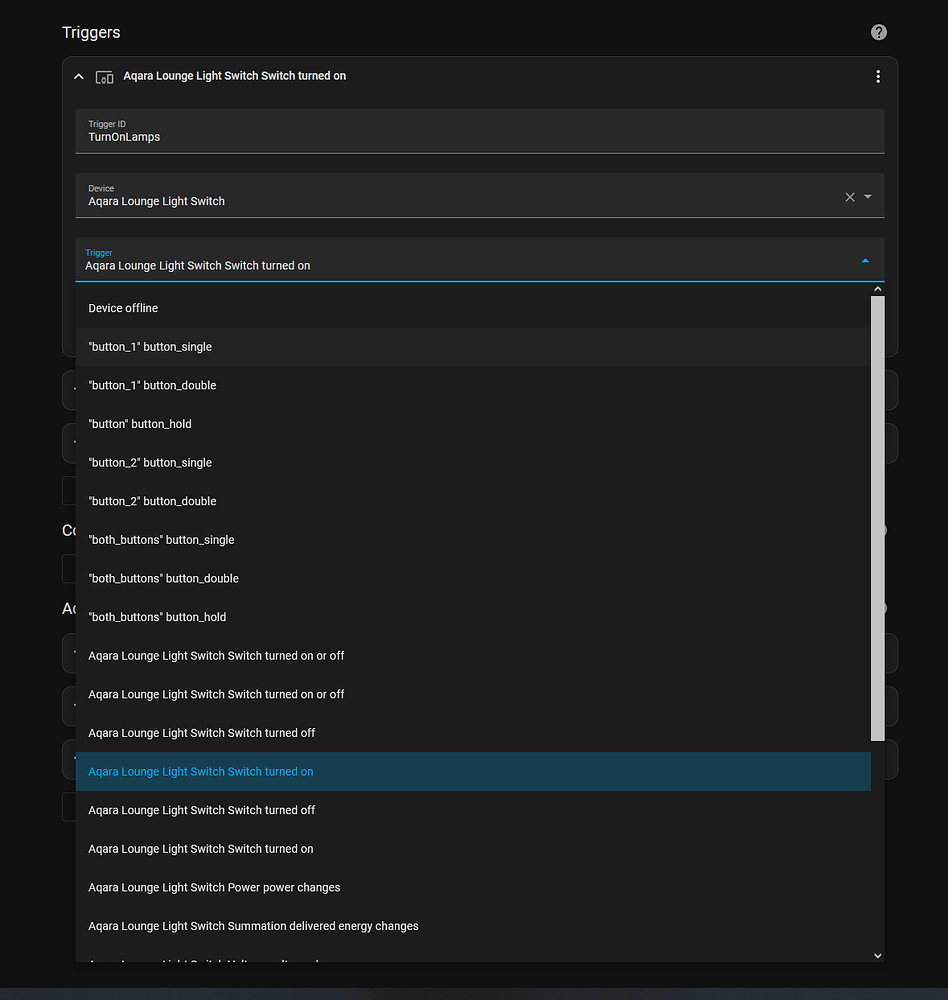Open the trigger card's three-dot options menu
The height and width of the screenshot is (1000, 948).
tap(878, 76)
